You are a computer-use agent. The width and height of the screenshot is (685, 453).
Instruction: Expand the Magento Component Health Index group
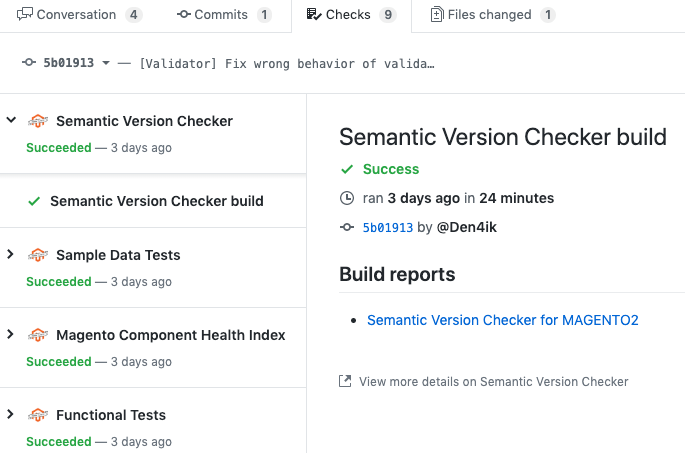pyautogui.click(x=11, y=334)
